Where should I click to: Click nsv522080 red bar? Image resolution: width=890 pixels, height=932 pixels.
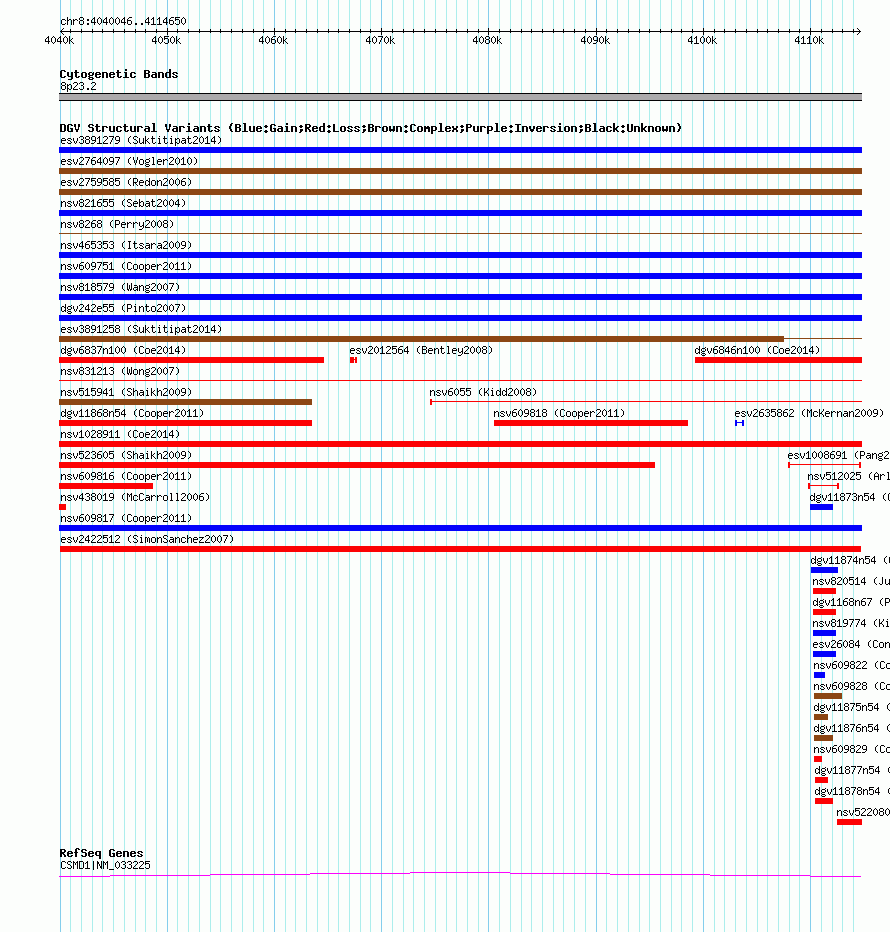850,822
